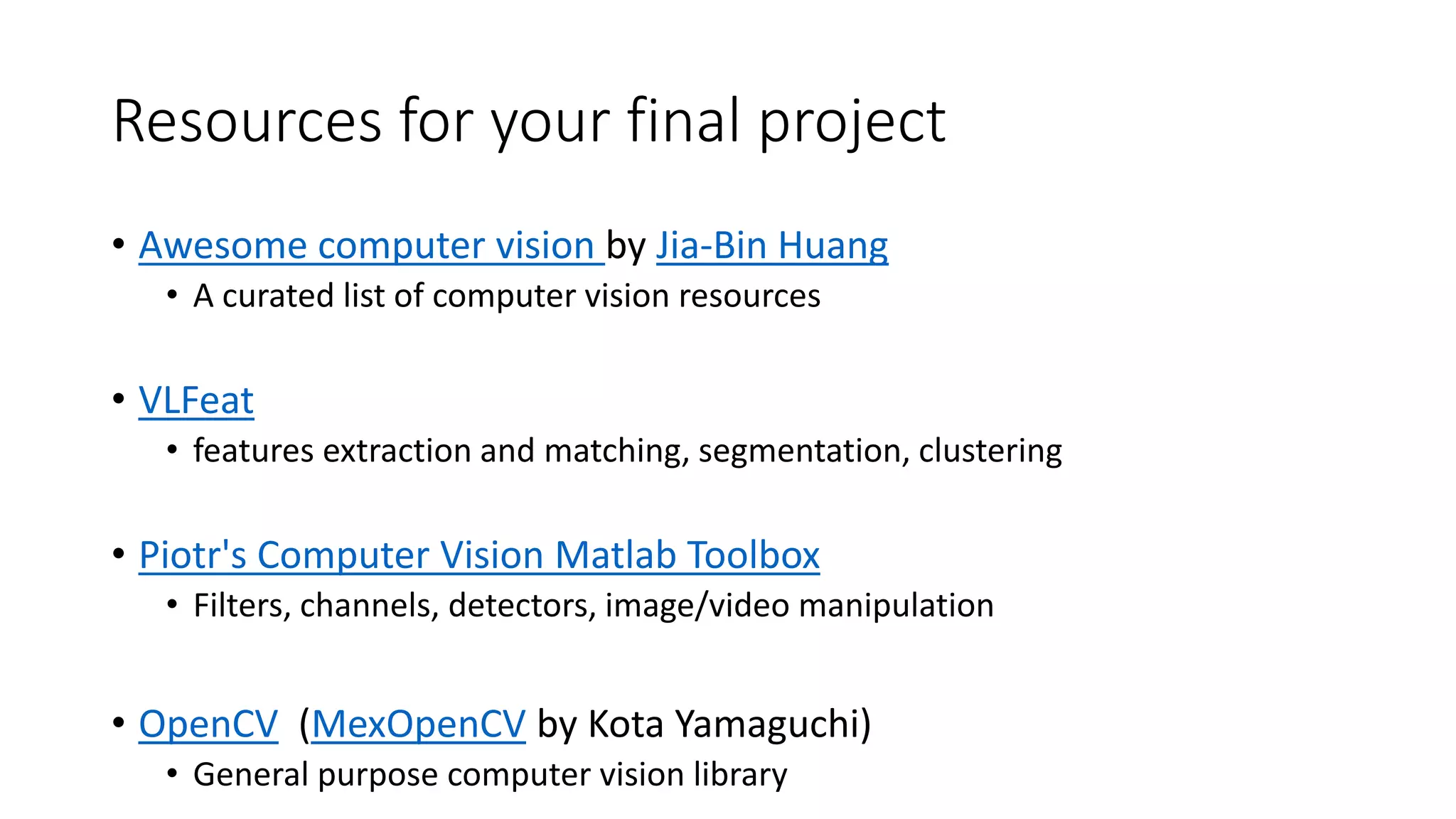Click the 'General purpose computer vision library' text

point(491,774)
